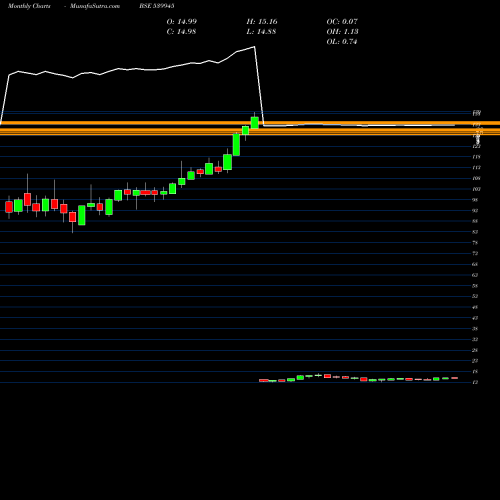Click the 118 price axis label
Screen dimensions: 500x500
[x=477, y=157]
